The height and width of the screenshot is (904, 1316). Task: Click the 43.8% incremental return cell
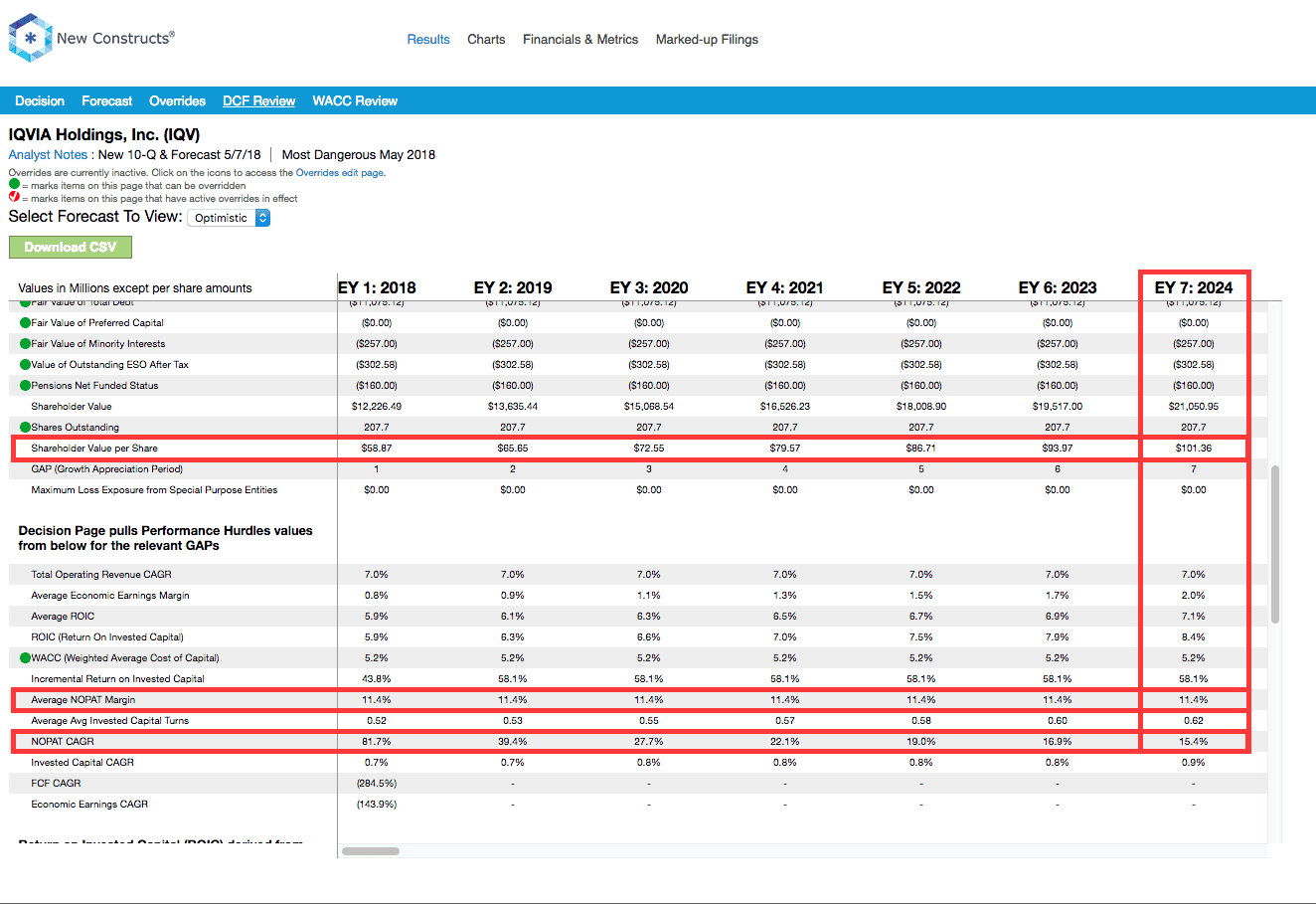pyautogui.click(x=377, y=678)
